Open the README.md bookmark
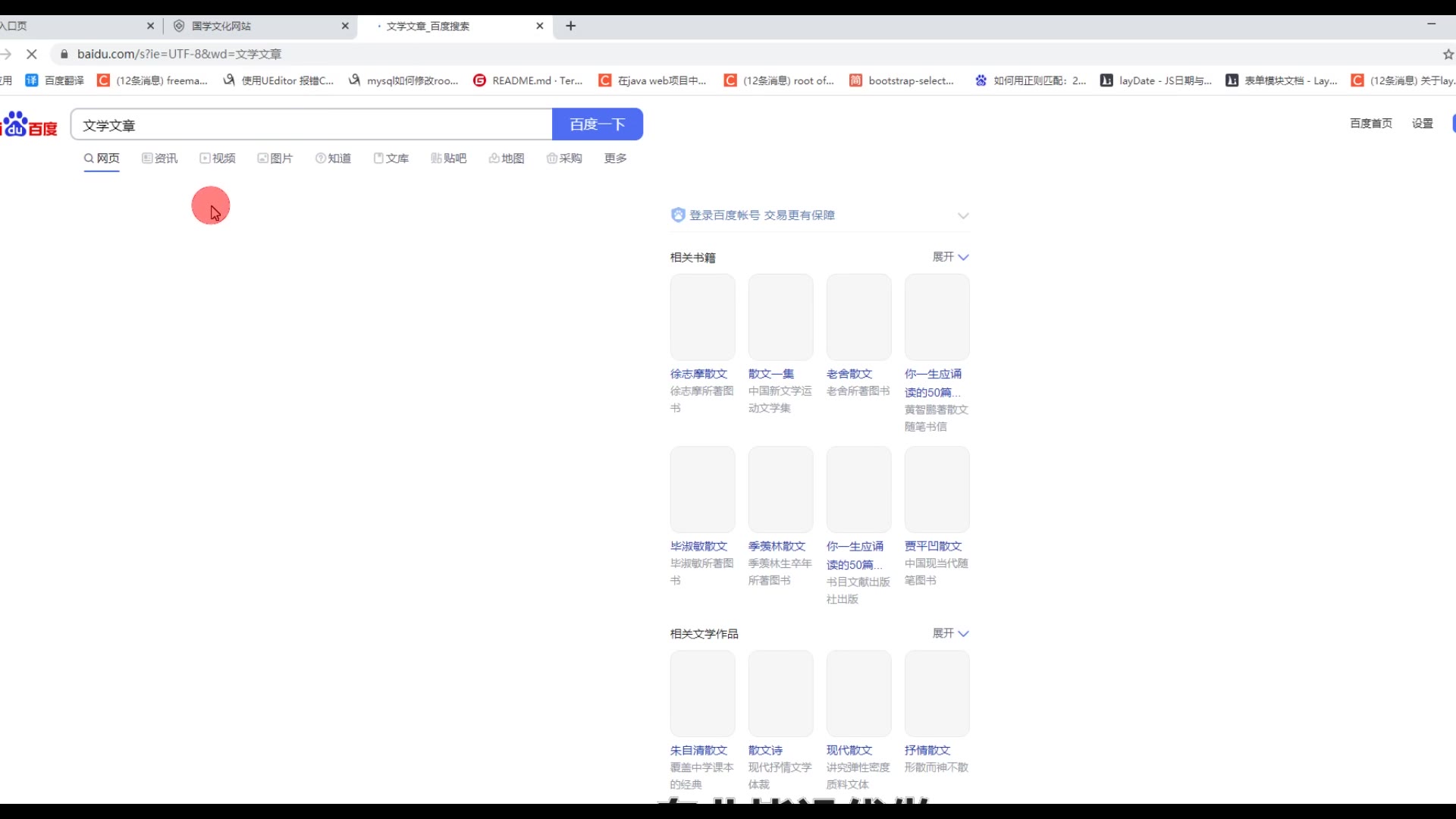This screenshot has width=1456, height=819. click(x=528, y=80)
